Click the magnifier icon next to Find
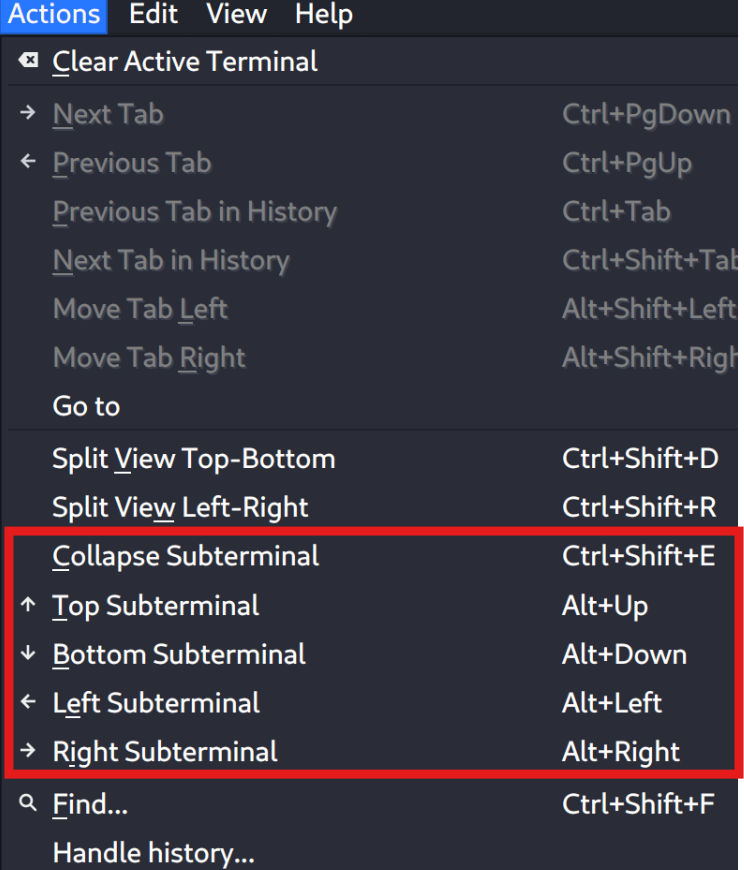 coord(28,803)
